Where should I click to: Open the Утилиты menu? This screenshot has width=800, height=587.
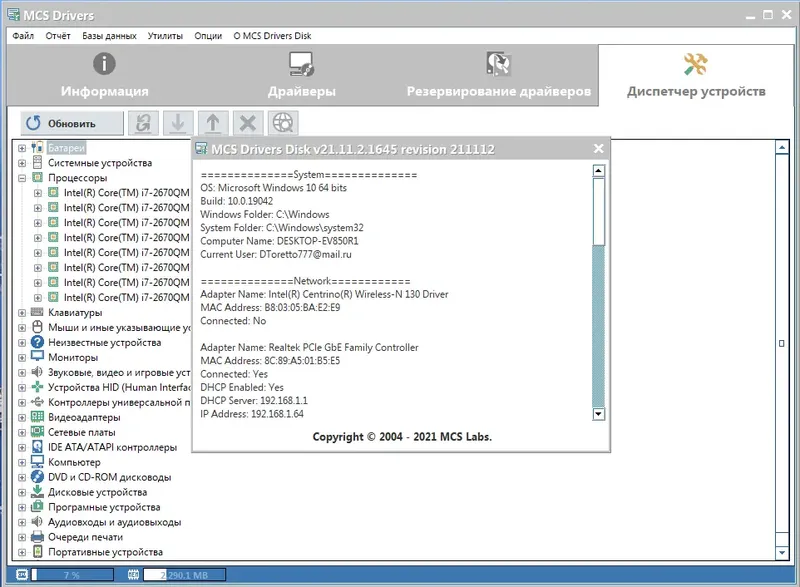click(165, 36)
